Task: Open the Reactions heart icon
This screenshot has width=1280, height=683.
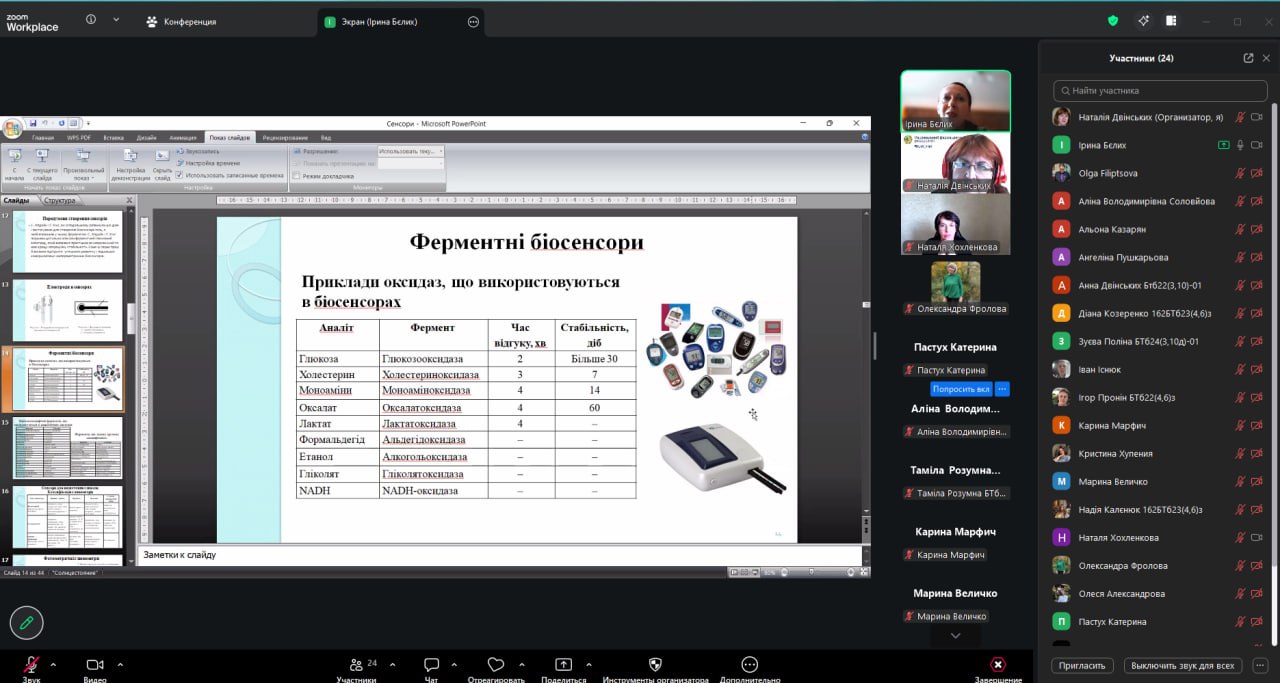Action: (x=495, y=665)
